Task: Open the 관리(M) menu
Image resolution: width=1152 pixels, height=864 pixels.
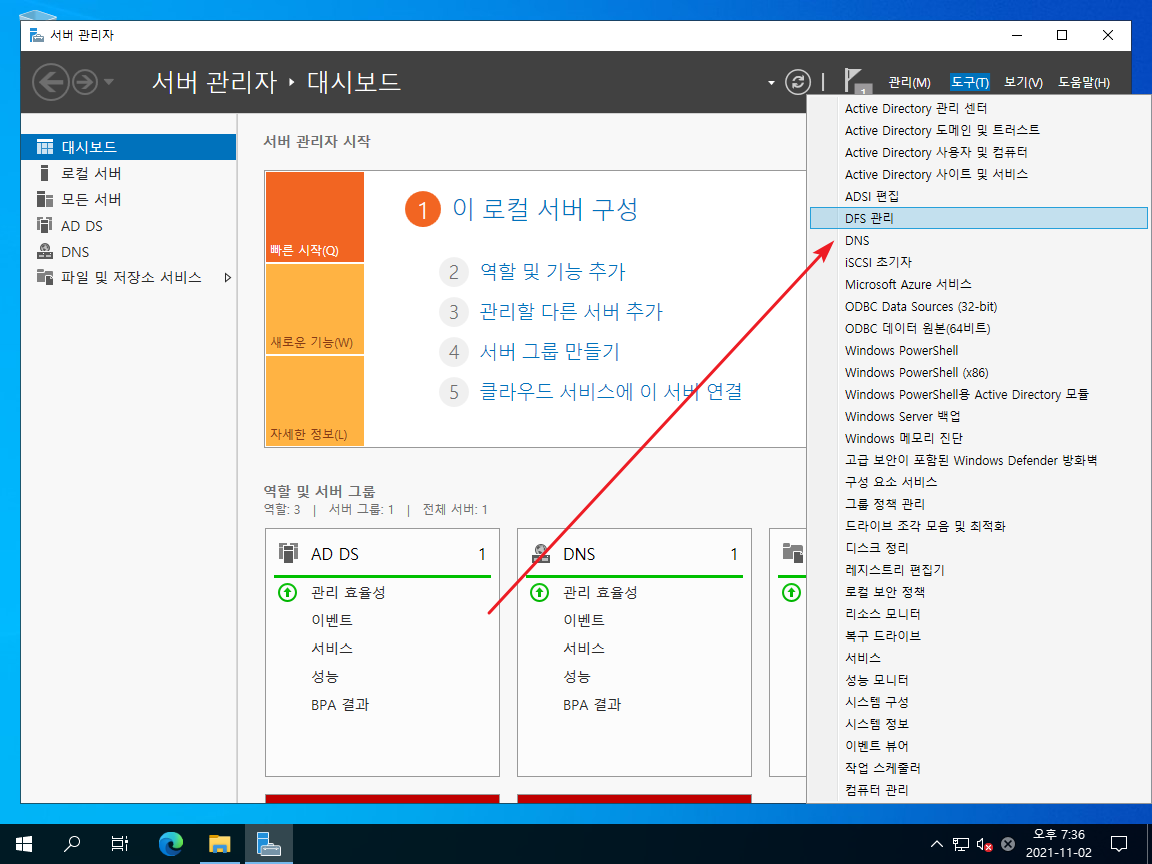Action: pos(909,82)
